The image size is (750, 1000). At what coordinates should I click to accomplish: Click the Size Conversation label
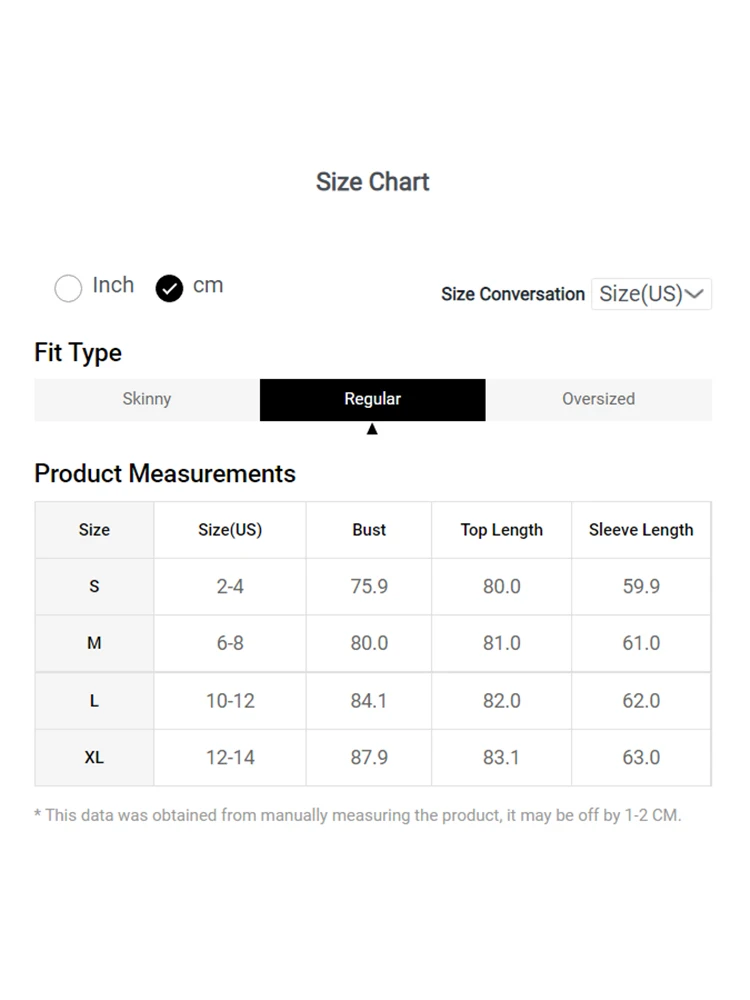(513, 294)
